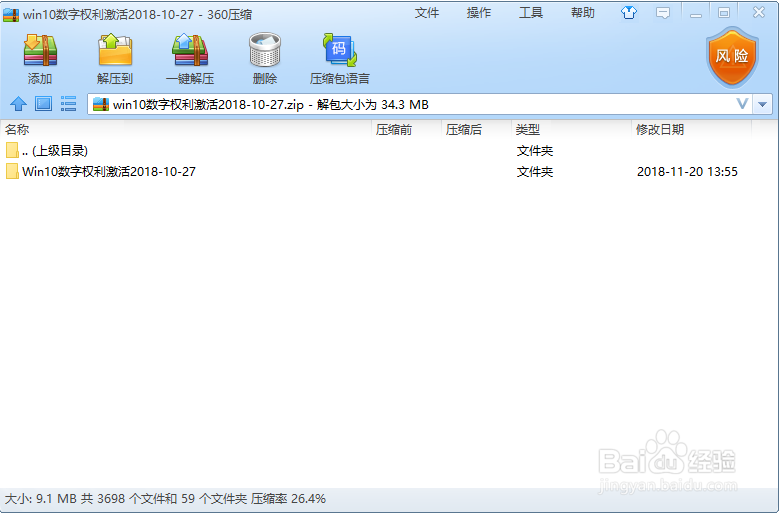780x513 pixels.
Task: Click the orange 风险 risk shield badge
Action: coord(732,57)
